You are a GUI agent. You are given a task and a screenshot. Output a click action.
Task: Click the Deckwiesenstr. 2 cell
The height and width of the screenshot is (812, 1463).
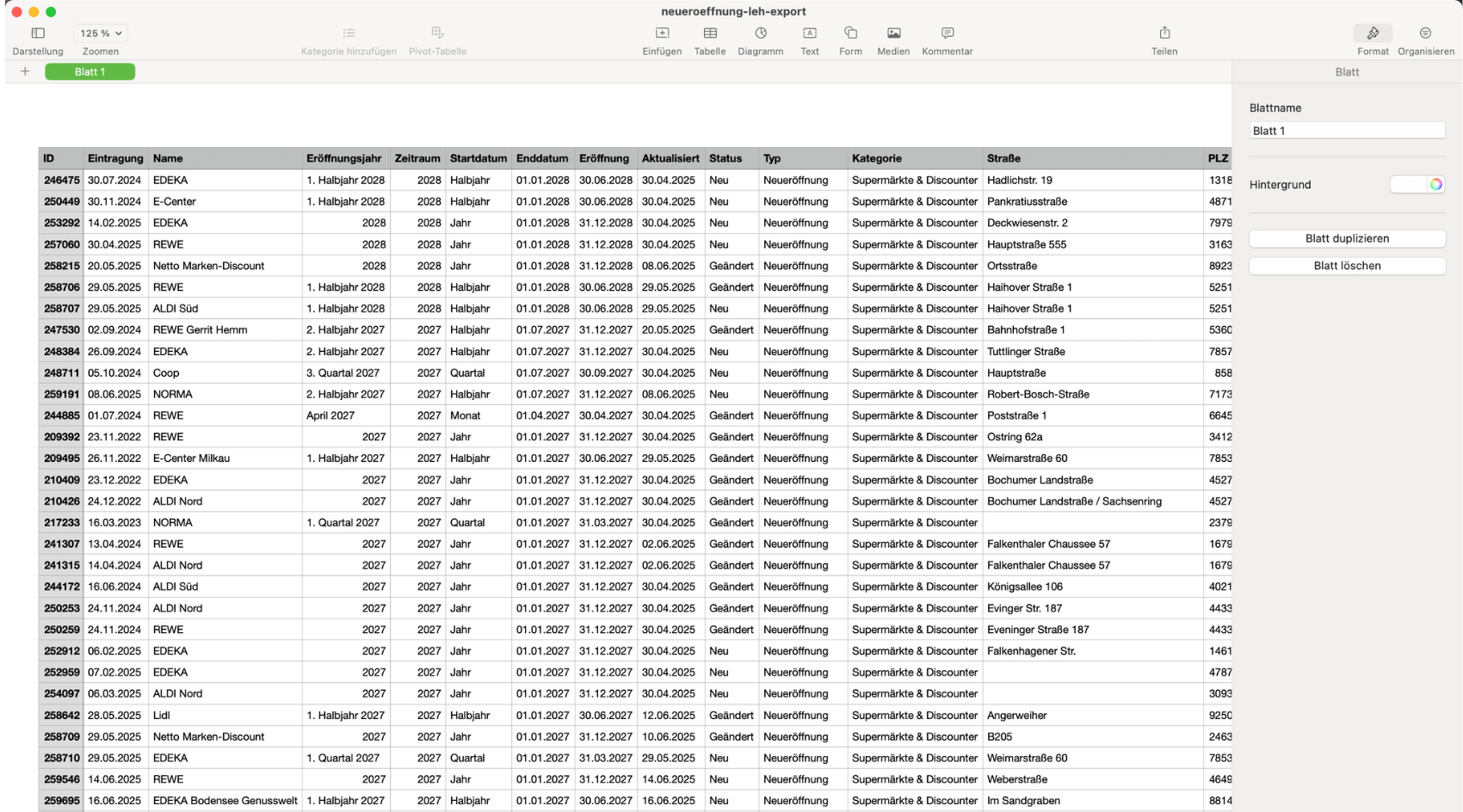click(x=1093, y=223)
